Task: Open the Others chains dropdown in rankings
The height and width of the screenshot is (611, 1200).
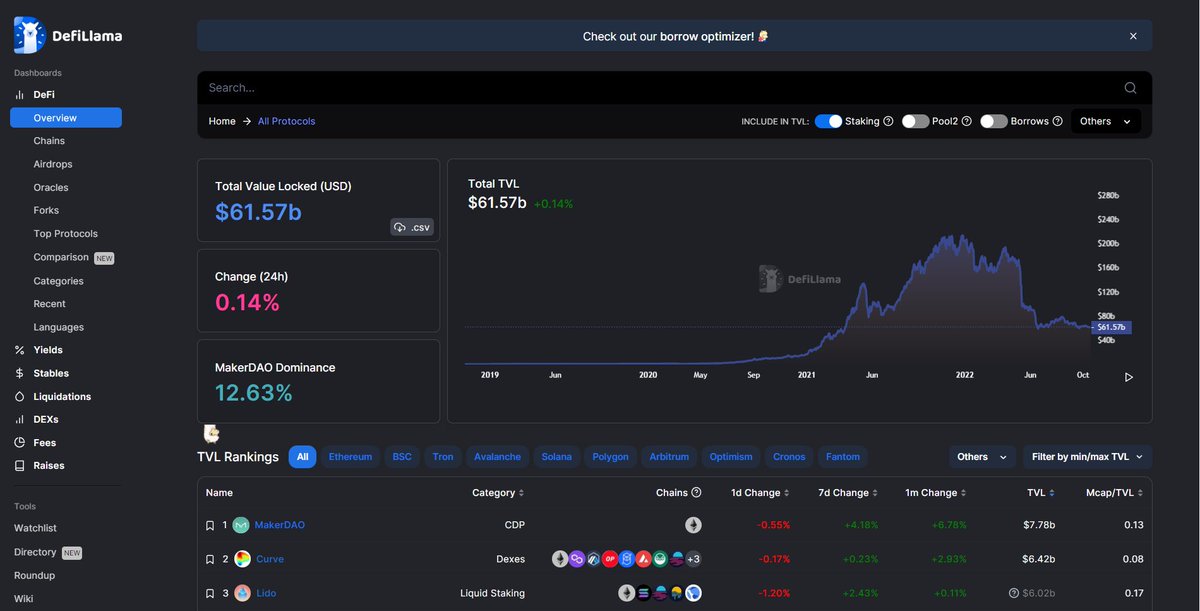Action: tap(982, 457)
